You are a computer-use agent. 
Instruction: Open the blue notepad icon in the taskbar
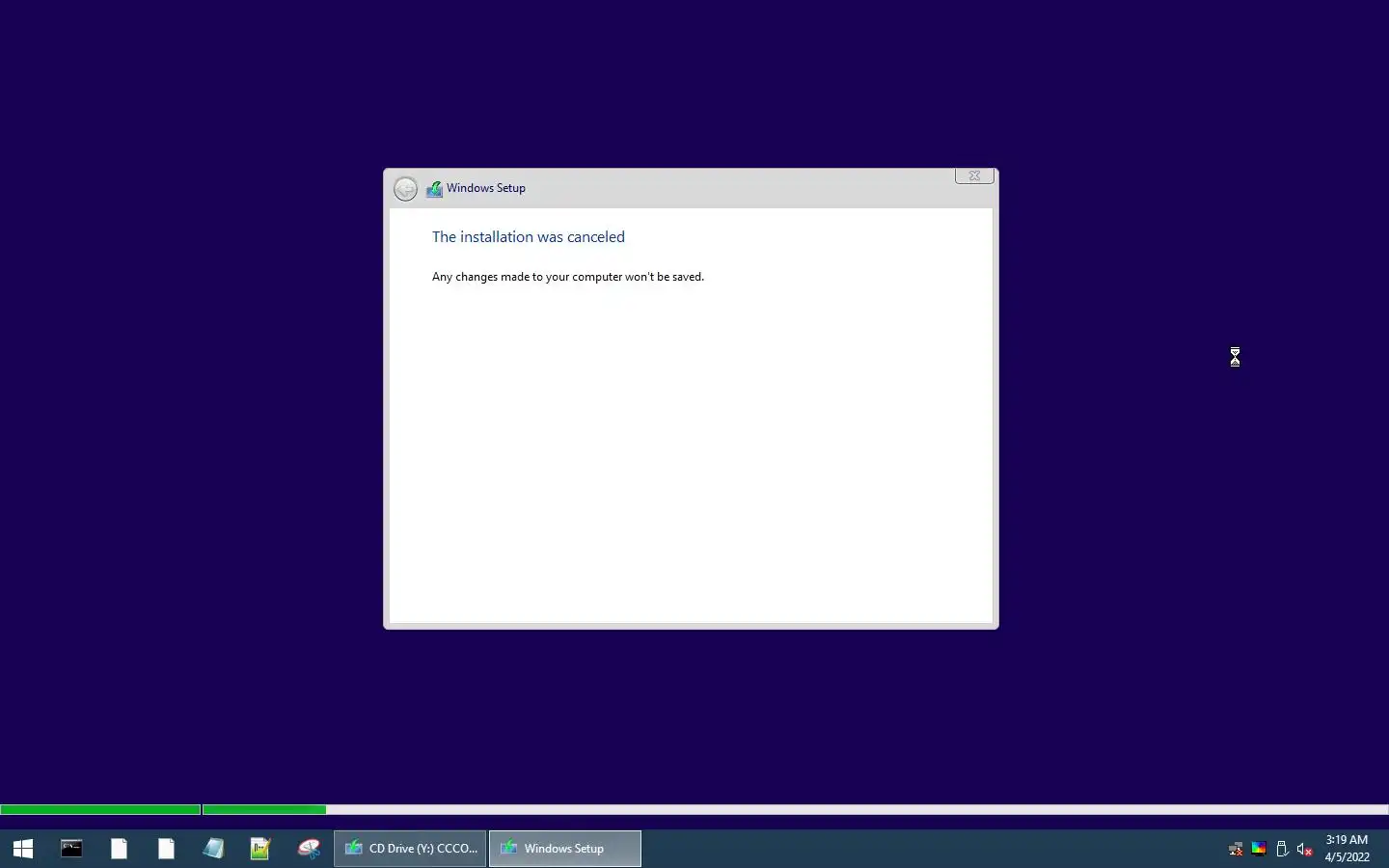[213, 849]
